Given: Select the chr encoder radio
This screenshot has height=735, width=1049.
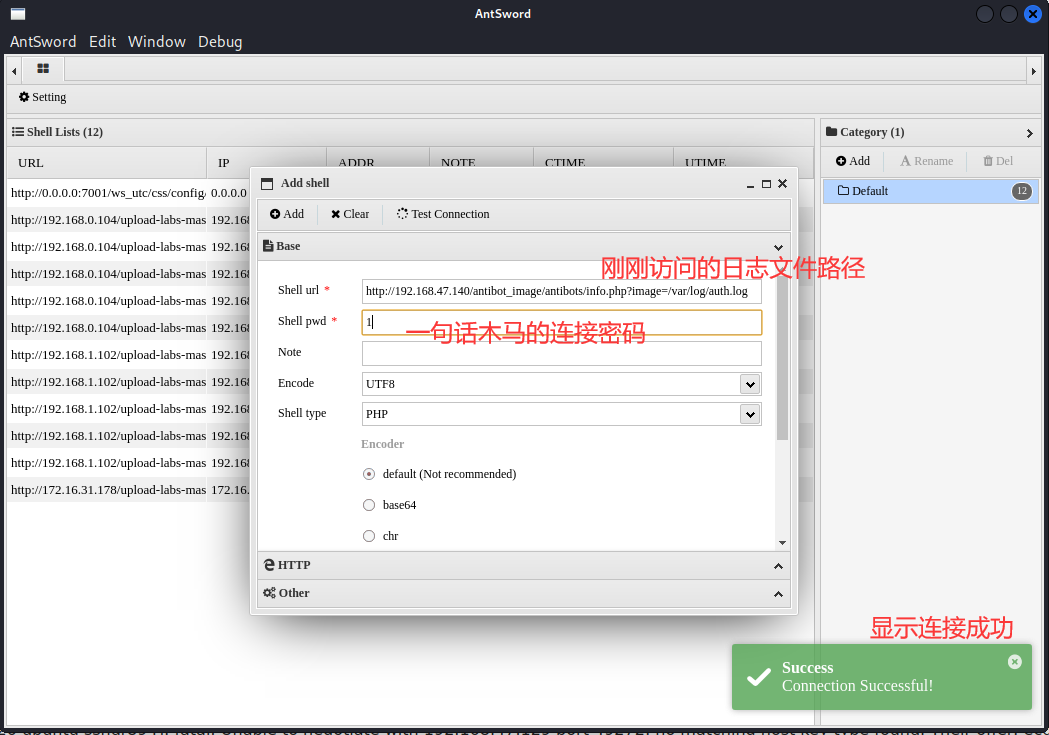Looking at the screenshot, I should 369,536.
